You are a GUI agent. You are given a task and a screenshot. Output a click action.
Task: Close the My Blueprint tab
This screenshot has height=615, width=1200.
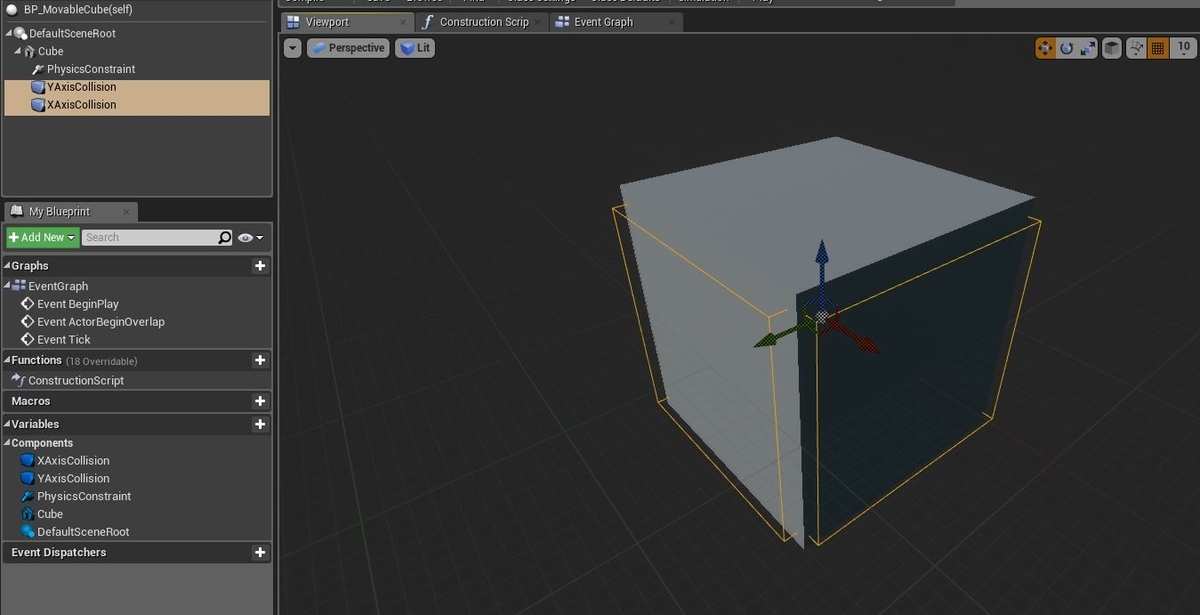point(126,212)
